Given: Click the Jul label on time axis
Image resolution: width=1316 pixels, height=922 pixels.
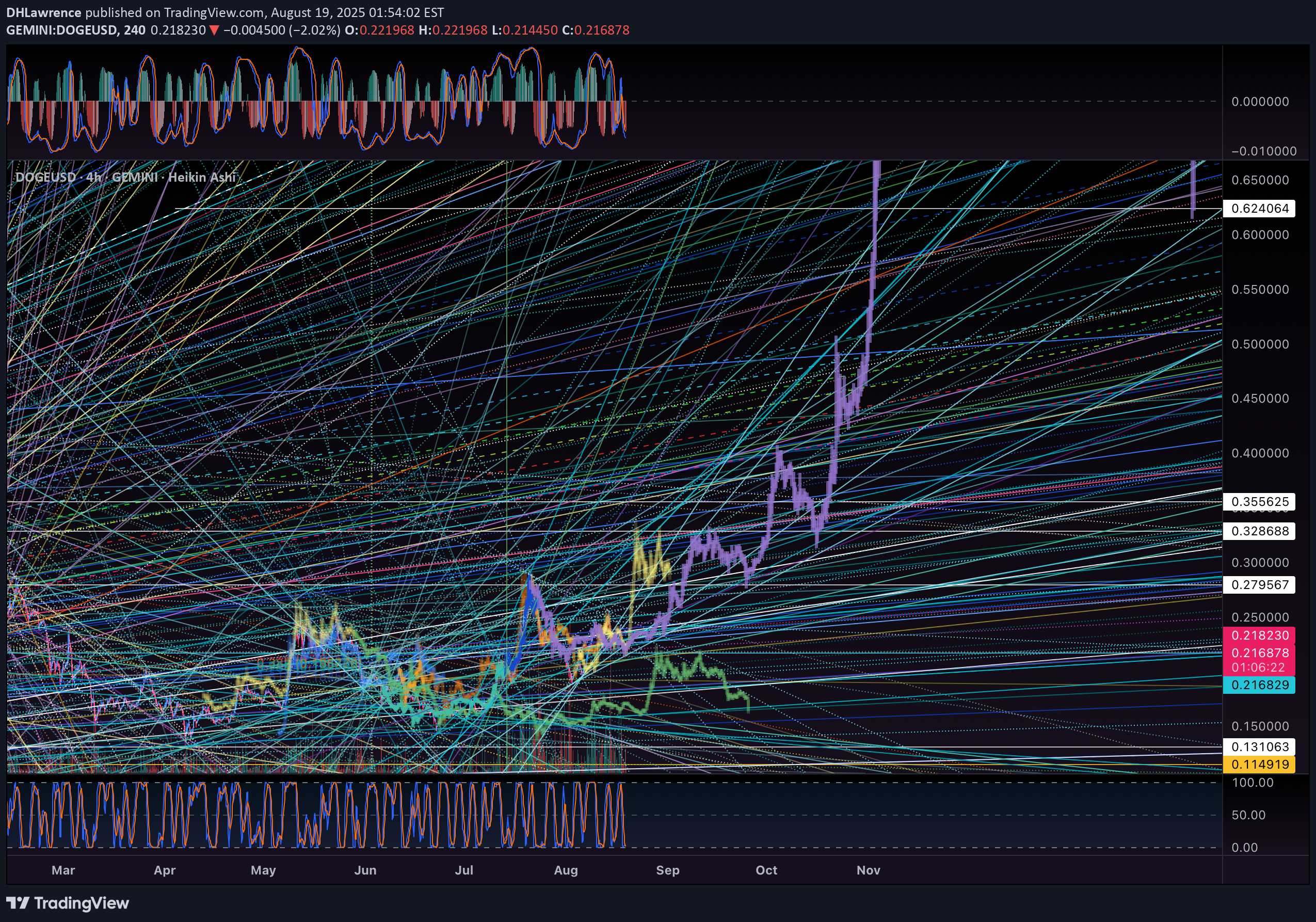Looking at the screenshot, I should coord(463,870).
